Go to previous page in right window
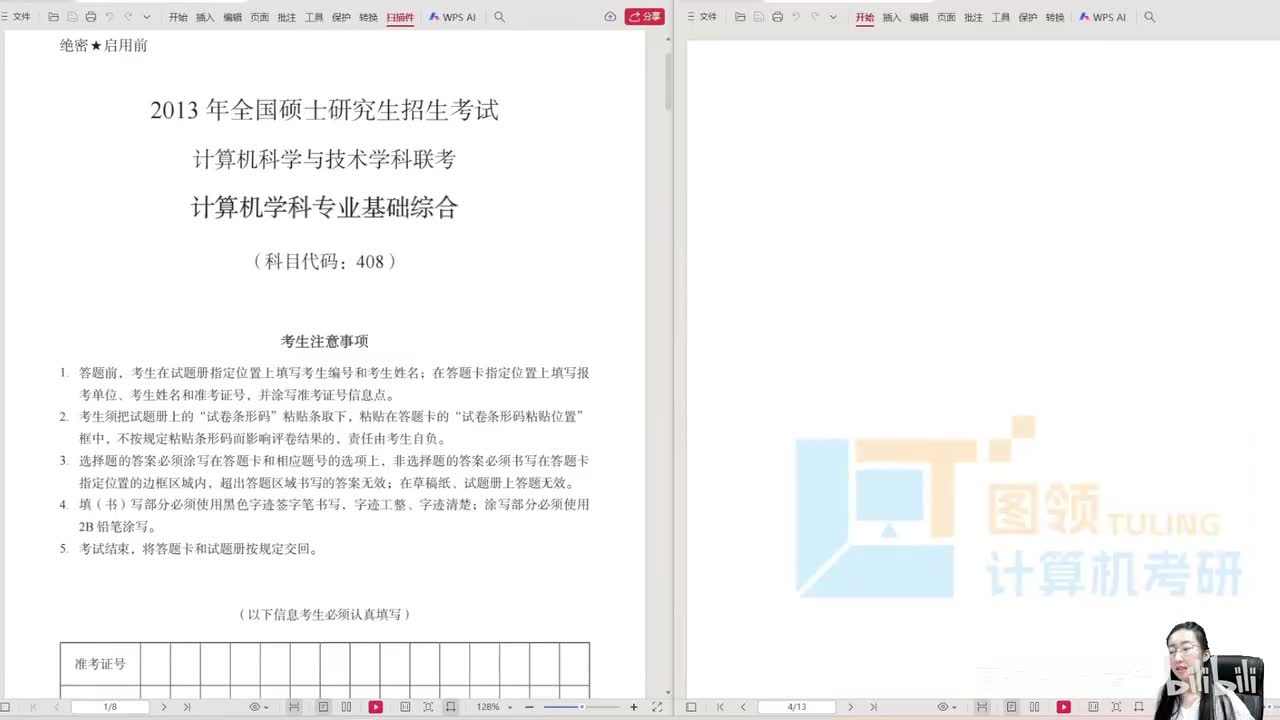 (x=743, y=707)
